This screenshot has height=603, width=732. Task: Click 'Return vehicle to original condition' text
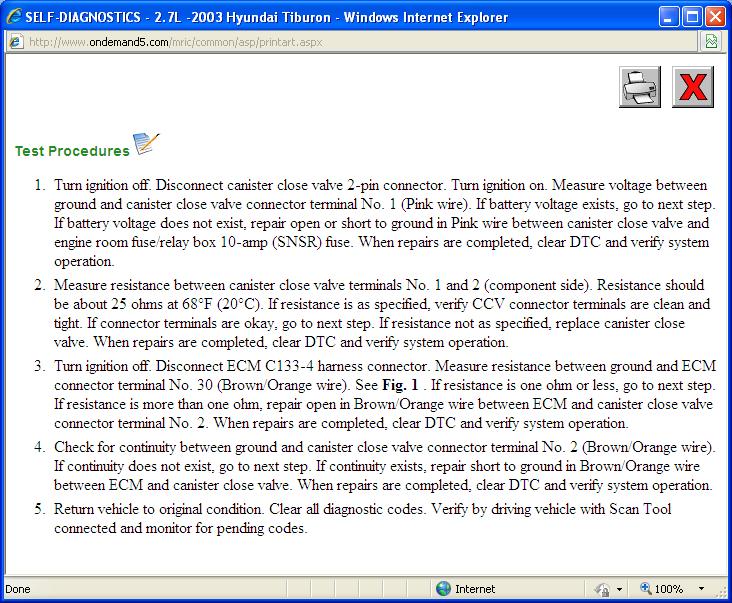[x=157, y=509]
